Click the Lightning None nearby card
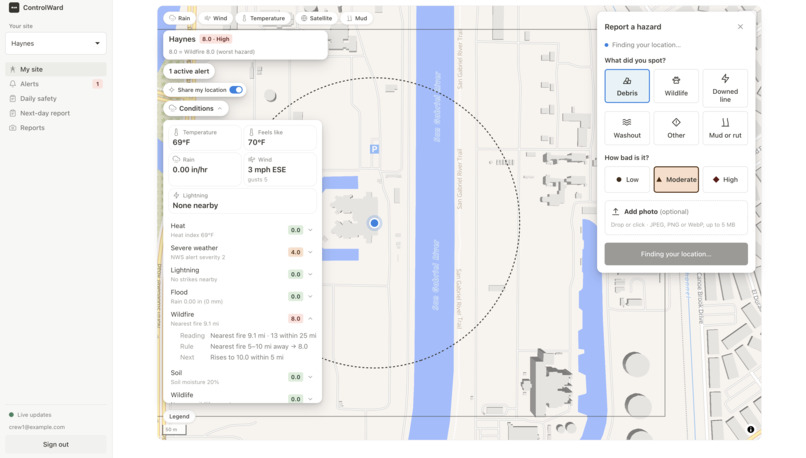Image resolution: width=806 pixels, height=458 pixels. 242,201
